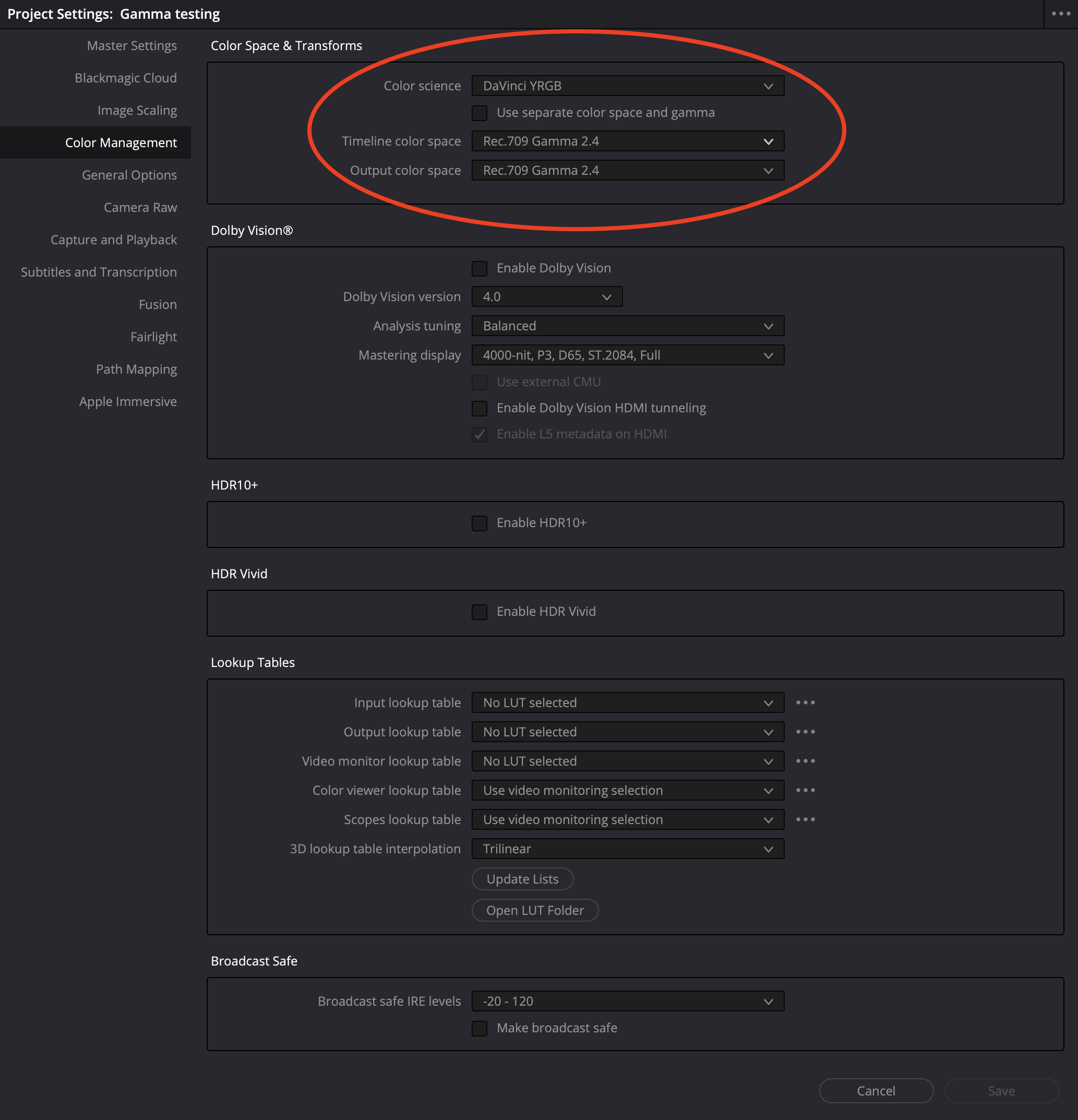This screenshot has width=1078, height=1120.
Task: Enable Use separate color space and gamma
Action: point(480,113)
